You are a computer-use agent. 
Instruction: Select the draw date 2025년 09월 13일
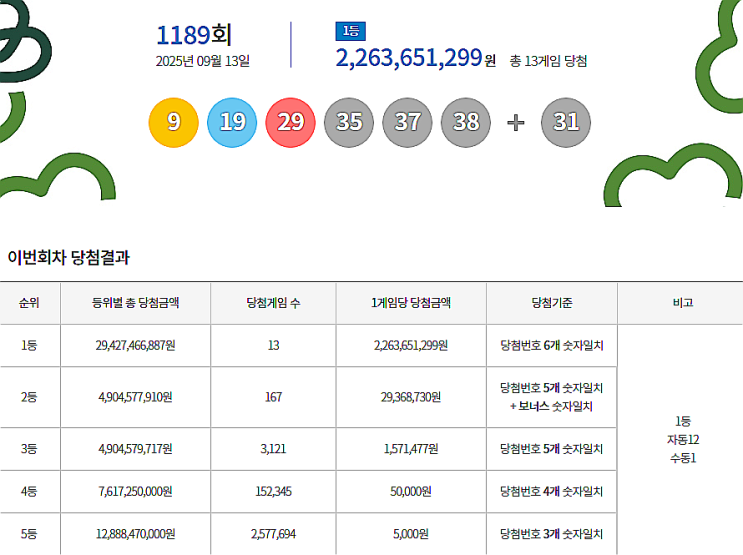click(x=203, y=61)
